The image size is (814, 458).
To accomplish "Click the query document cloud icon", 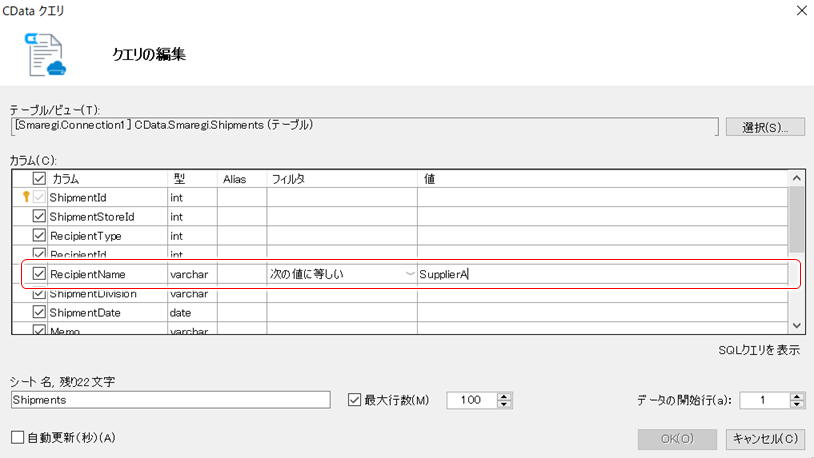I will tap(46, 55).
